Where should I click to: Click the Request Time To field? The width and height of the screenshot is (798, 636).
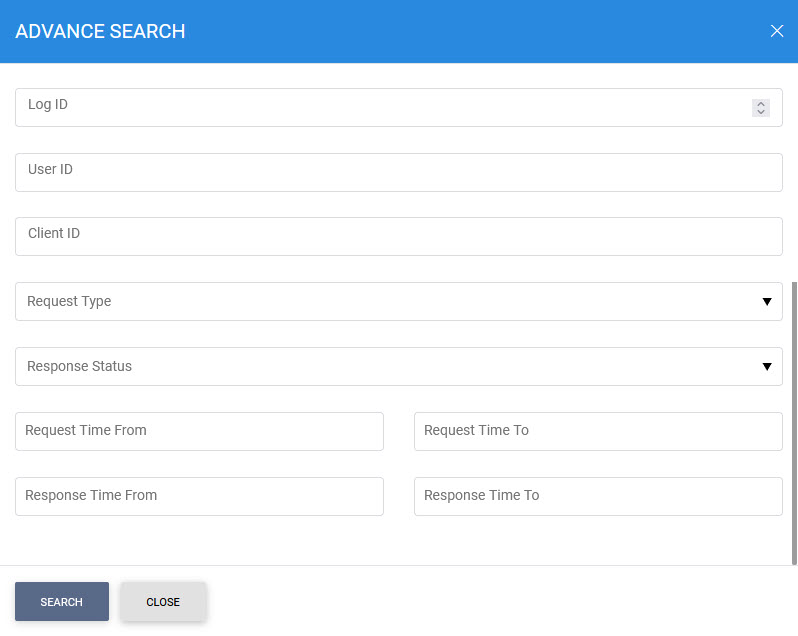[598, 431]
